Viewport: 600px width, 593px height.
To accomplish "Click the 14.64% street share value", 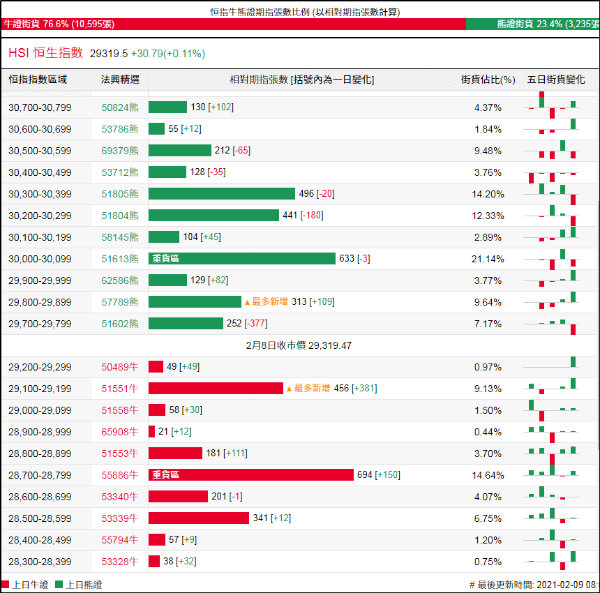I will click(x=488, y=475).
